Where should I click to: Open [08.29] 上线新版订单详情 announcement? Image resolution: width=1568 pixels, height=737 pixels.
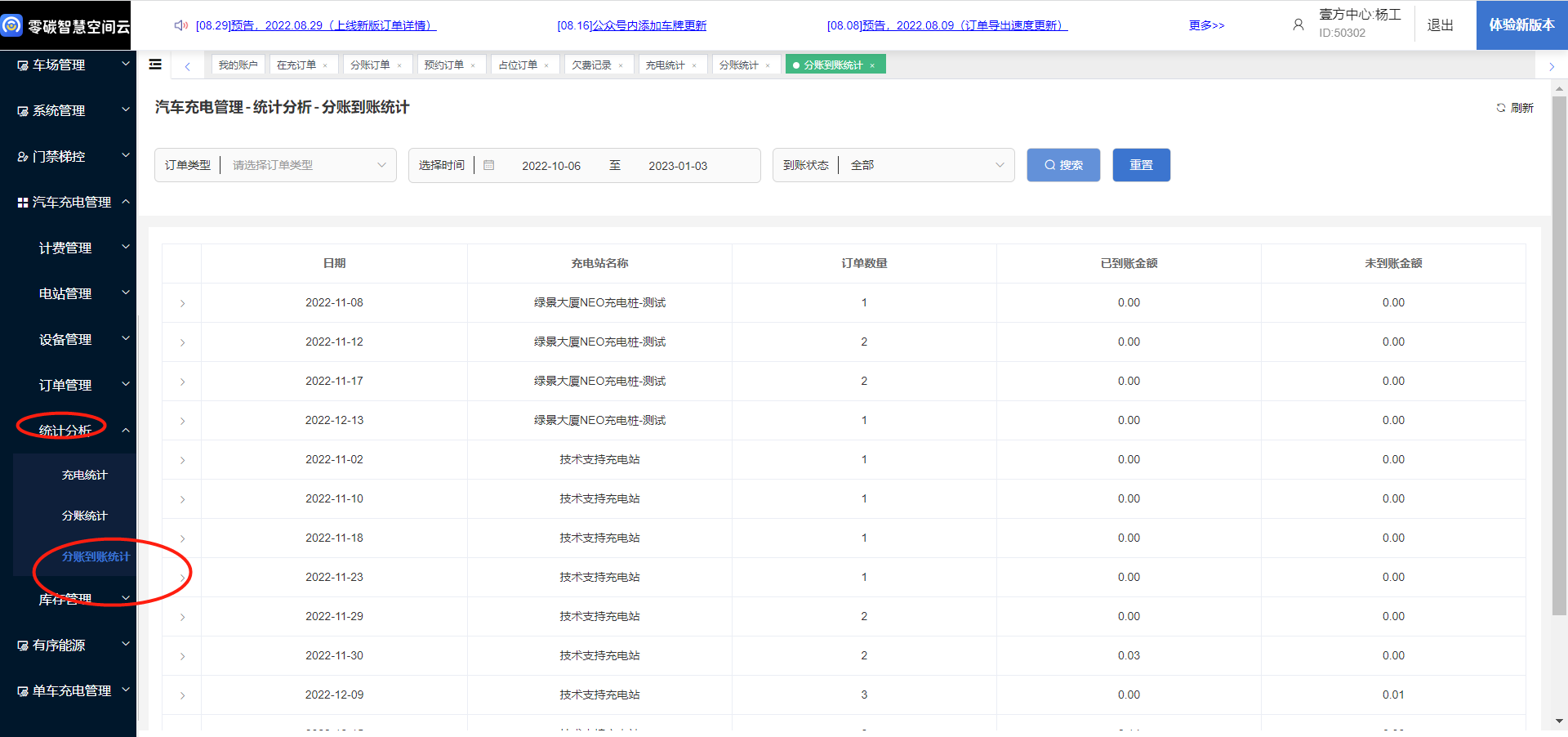316,25
